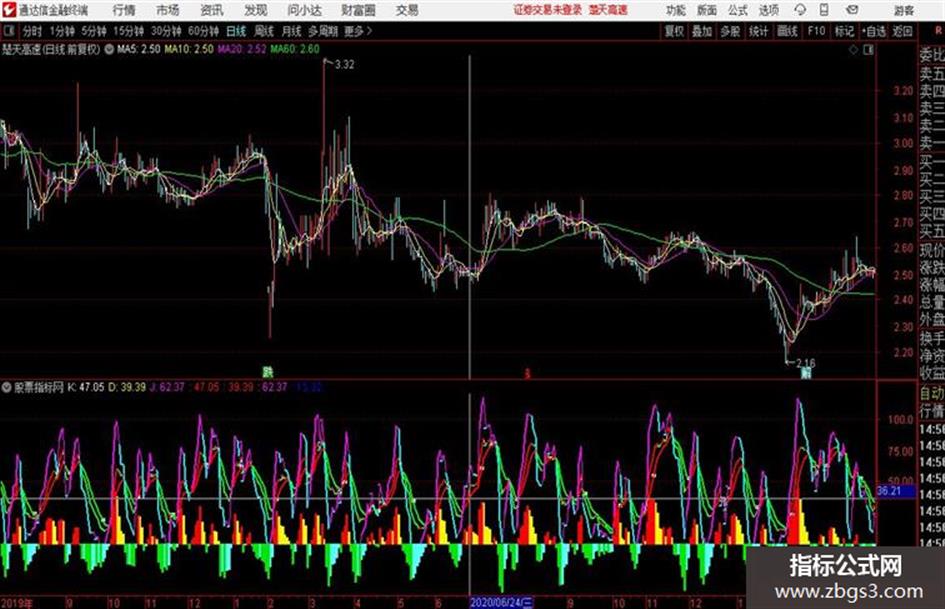Screen dimensions: 945x609
Task: Click the +自选 add to watchlist button
Action: coord(874,31)
